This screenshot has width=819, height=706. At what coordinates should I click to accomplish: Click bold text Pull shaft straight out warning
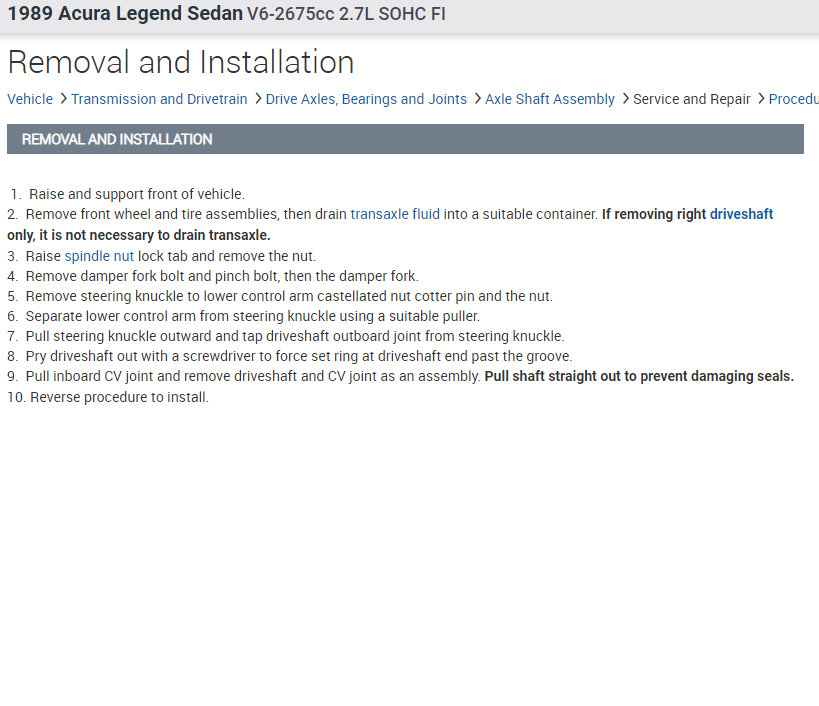tap(639, 376)
